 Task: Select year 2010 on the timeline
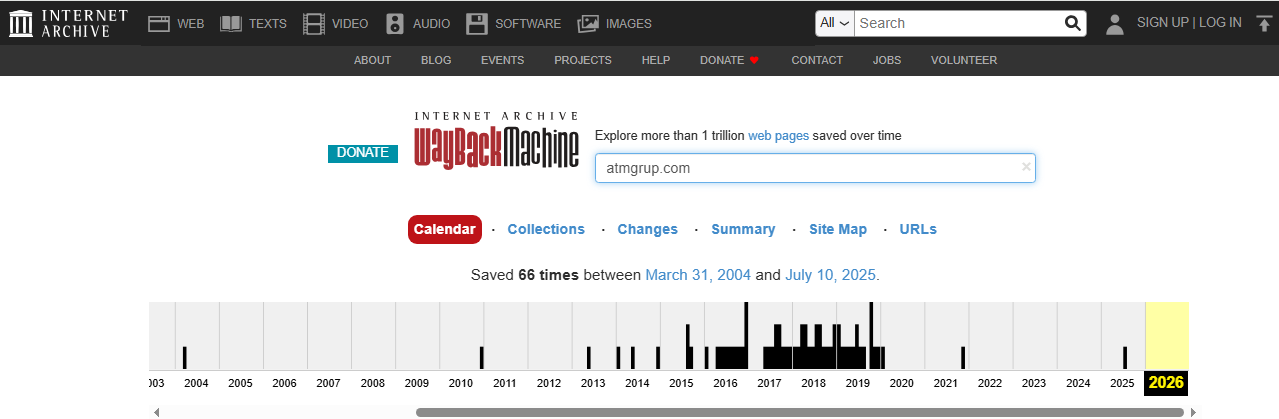461,383
